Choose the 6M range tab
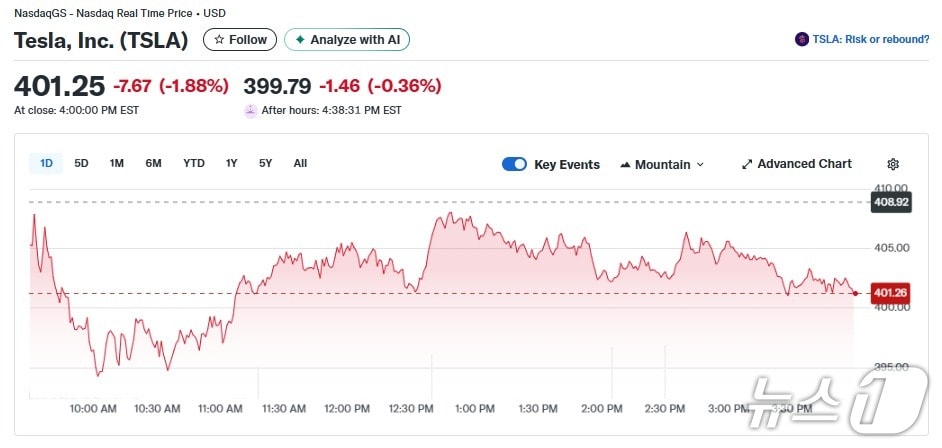The width and height of the screenshot is (942, 448). 153,163
